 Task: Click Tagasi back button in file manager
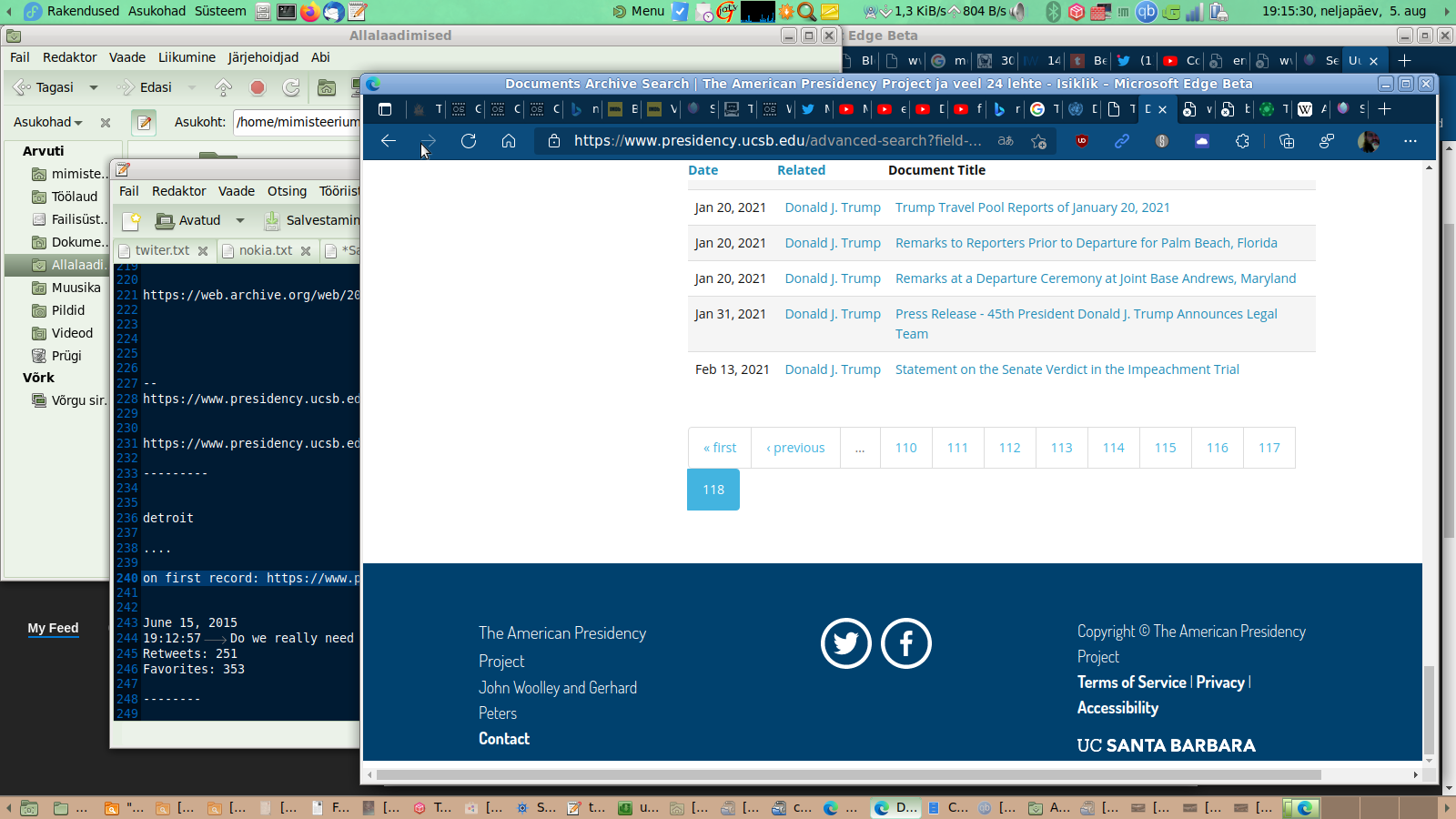click(x=45, y=87)
